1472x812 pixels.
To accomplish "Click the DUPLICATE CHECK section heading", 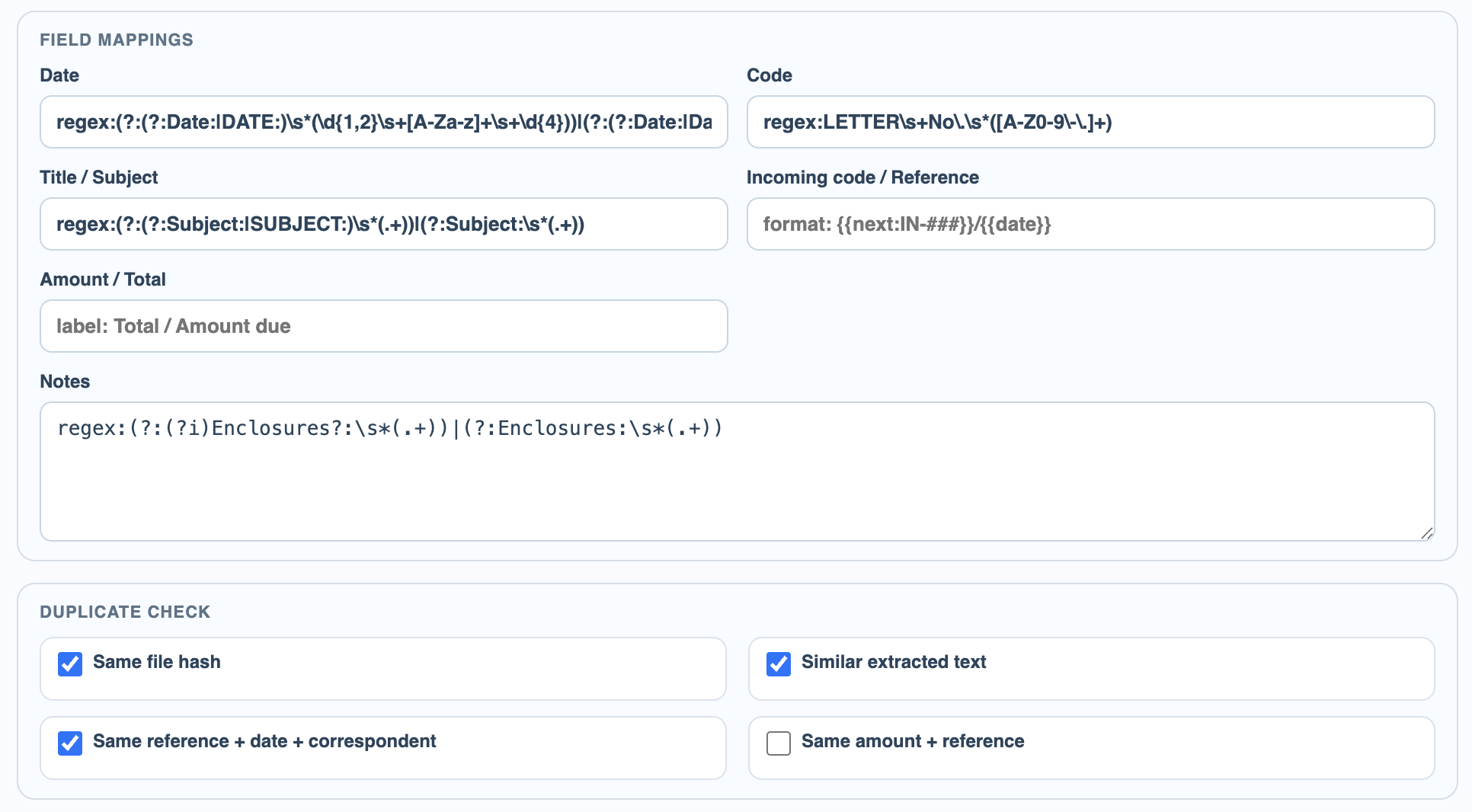I will 125,612.
